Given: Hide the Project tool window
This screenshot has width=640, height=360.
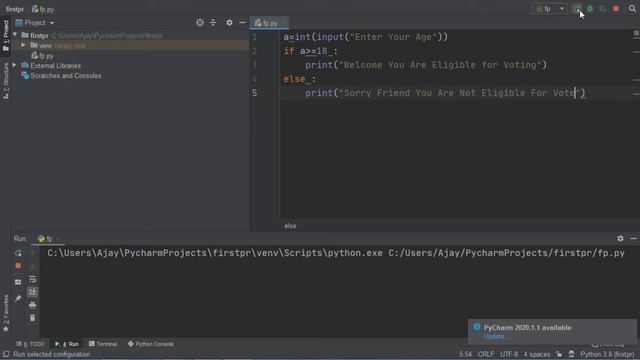Looking at the screenshot, I should (242, 23).
